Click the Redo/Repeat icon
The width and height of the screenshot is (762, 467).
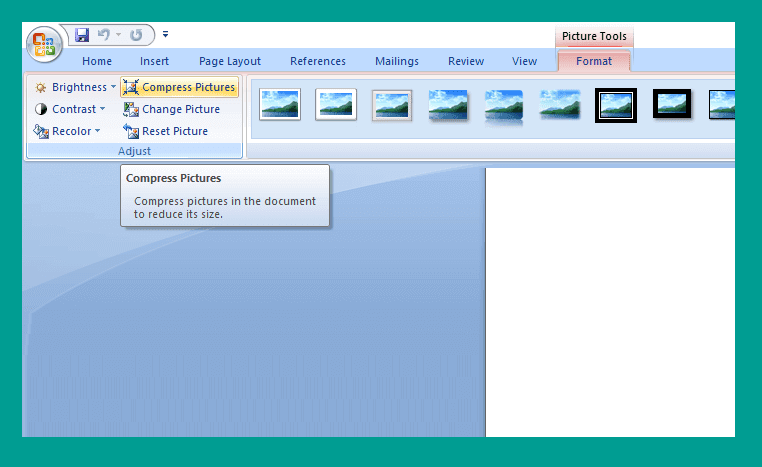pyautogui.click(x=136, y=35)
